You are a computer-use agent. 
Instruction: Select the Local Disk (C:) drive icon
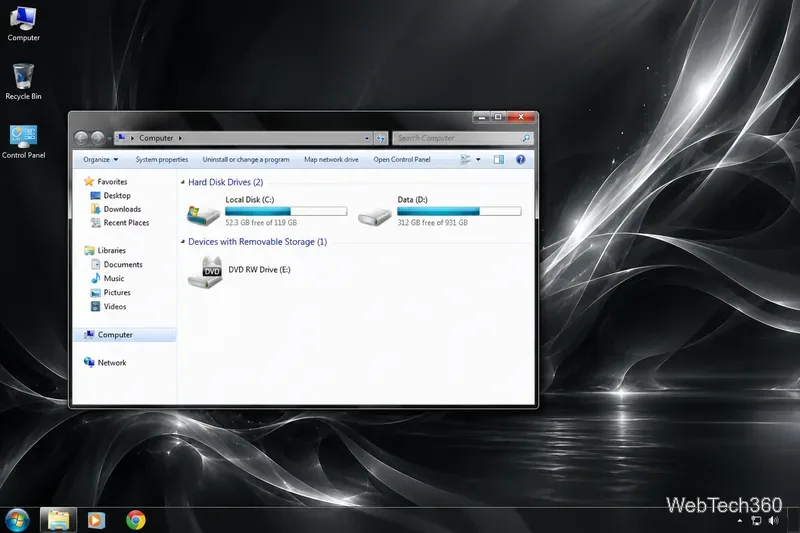coord(204,214)
